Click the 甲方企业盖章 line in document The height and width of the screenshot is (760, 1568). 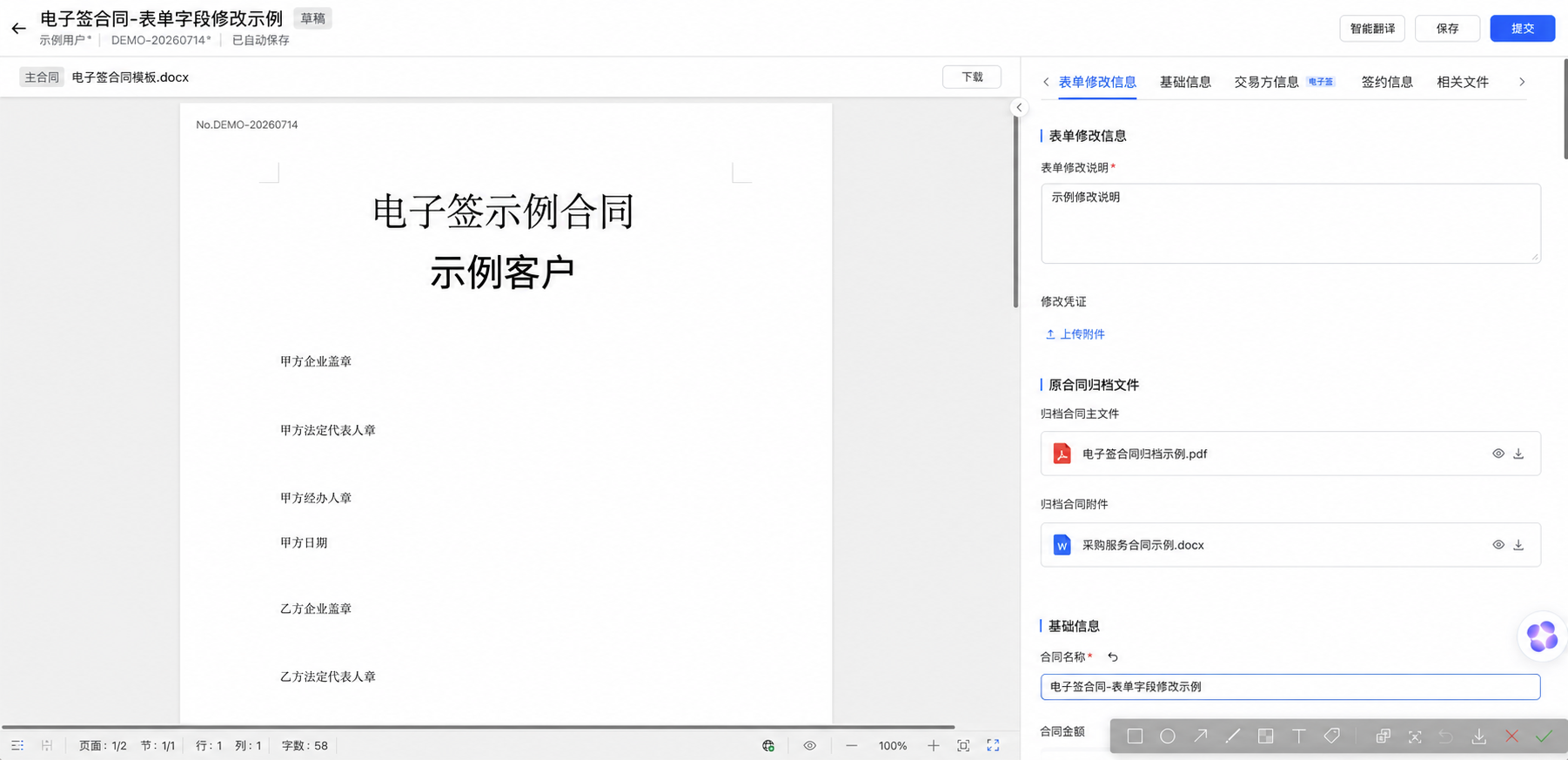pos(316,361)
